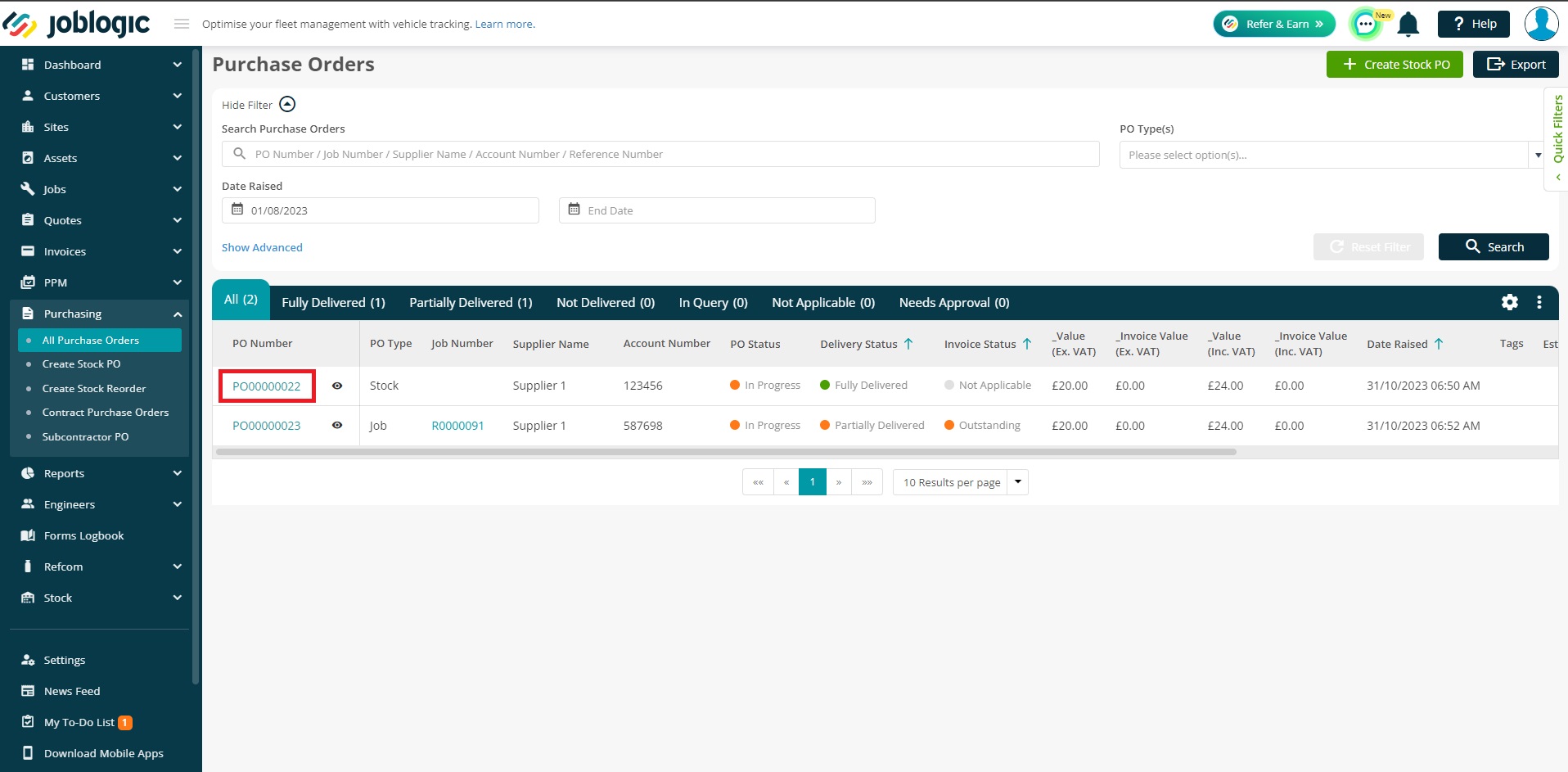Collapse the Purchasing menu chevron

click(178, 314)
